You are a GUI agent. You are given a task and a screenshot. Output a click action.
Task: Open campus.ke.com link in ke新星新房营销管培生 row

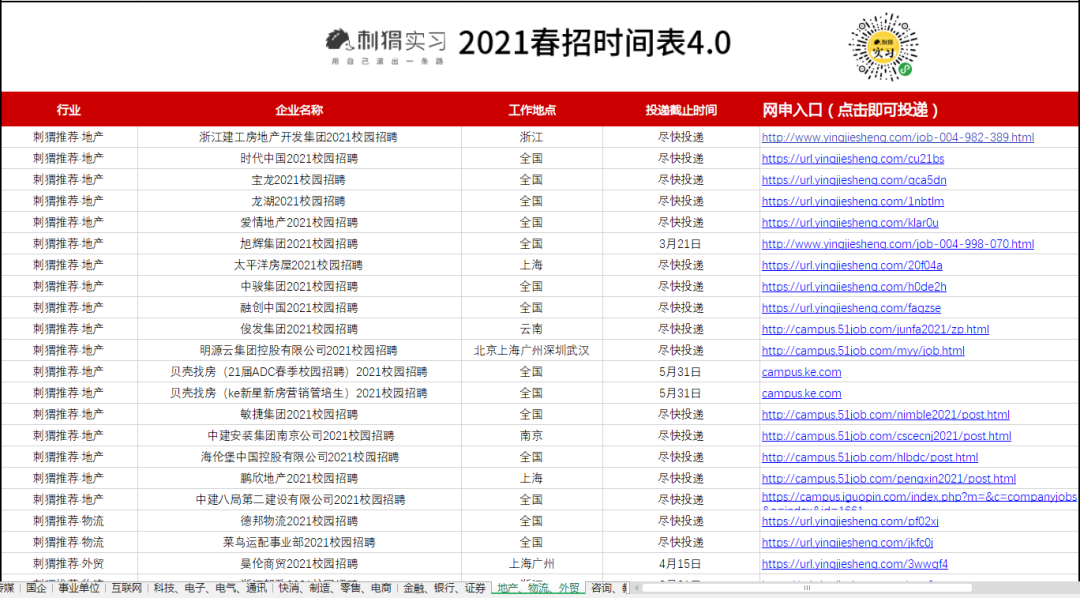pos(801,393)
